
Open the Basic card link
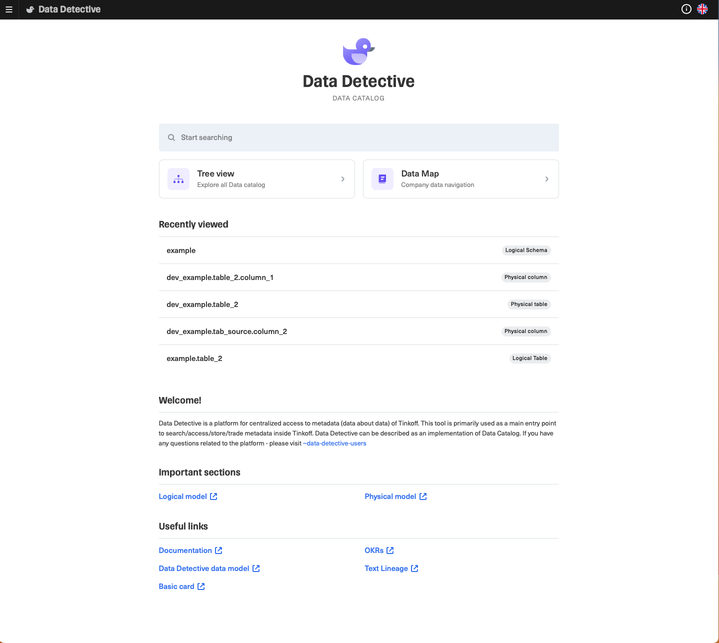coord(177,586)
